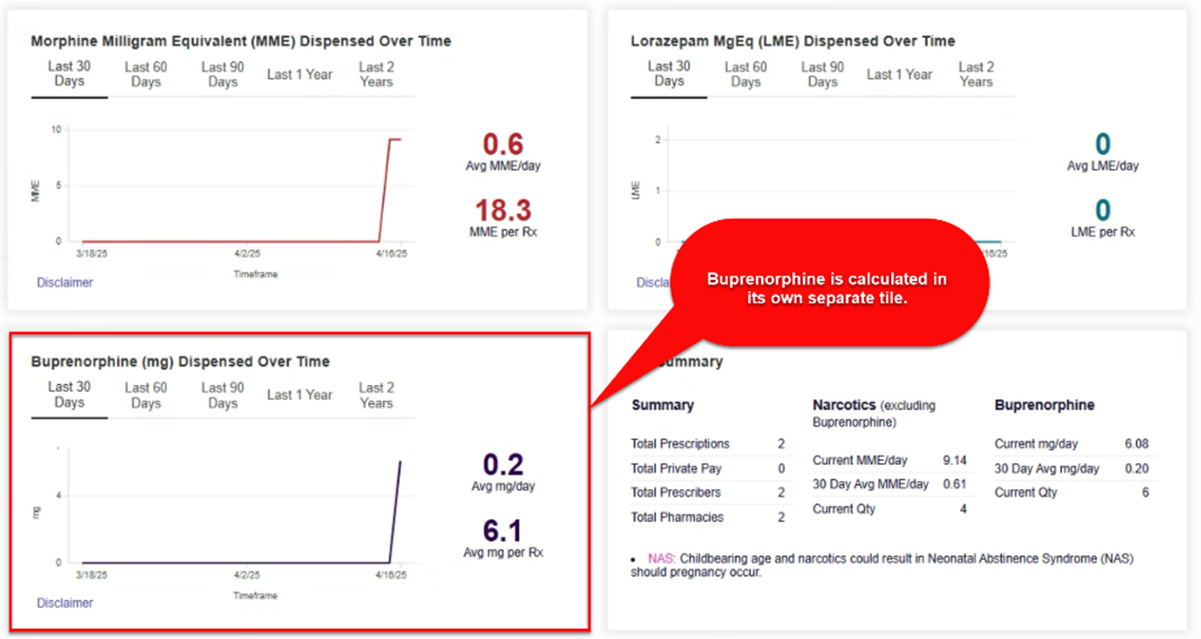Select Last 60 Days tab in Buprenorphine tile
The width and height of the screenshot is (1201, 639).
point(146,395)
